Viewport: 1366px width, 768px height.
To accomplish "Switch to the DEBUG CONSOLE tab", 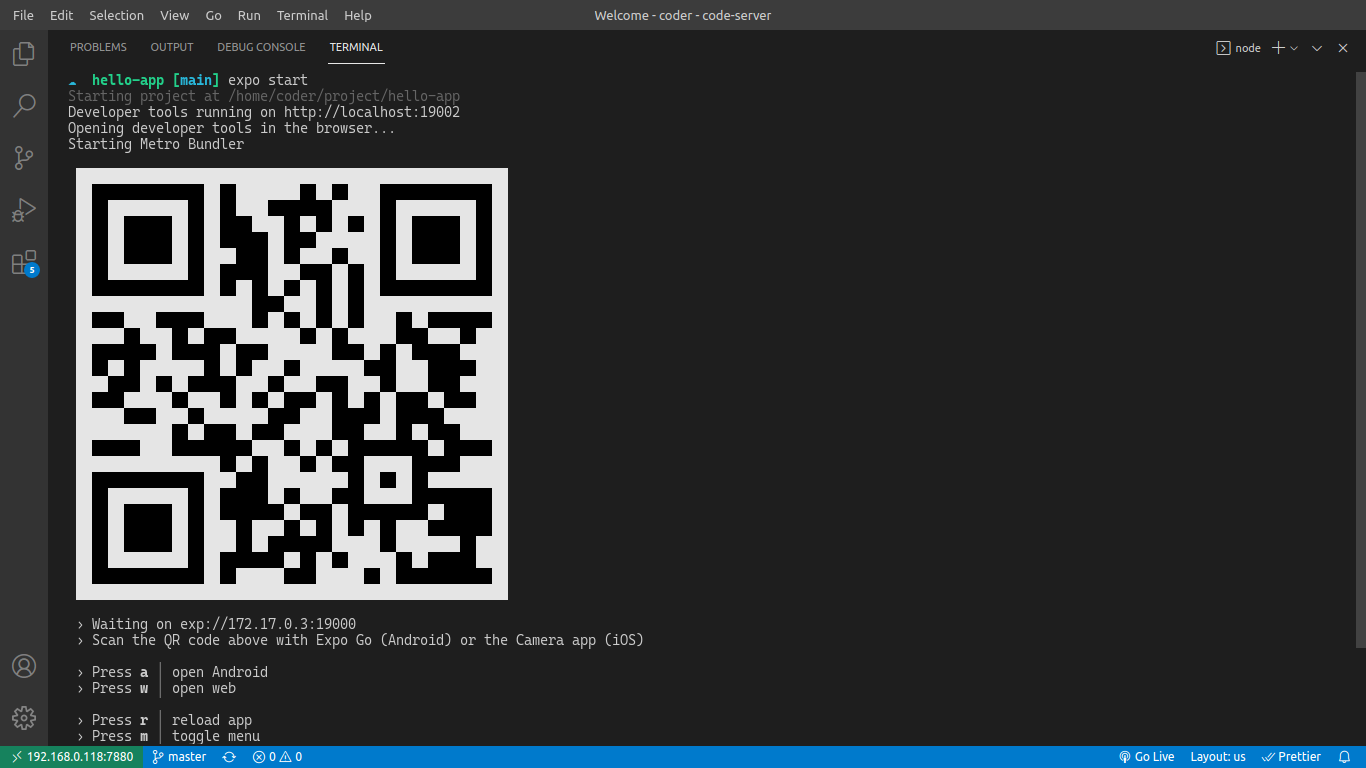I will 261,47.
